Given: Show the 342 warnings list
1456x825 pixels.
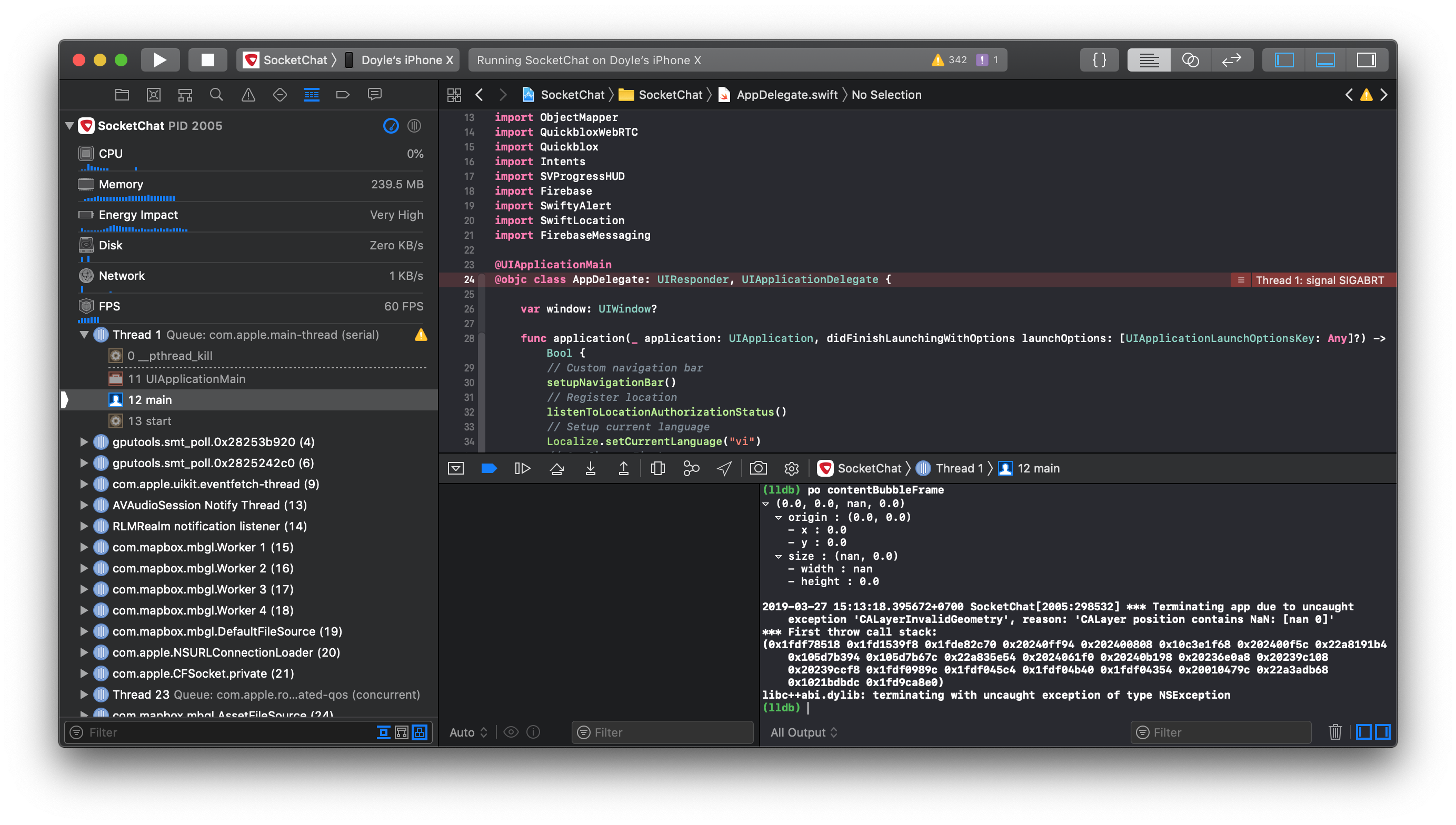Looking at the screenshot, I should pos(949,60).
